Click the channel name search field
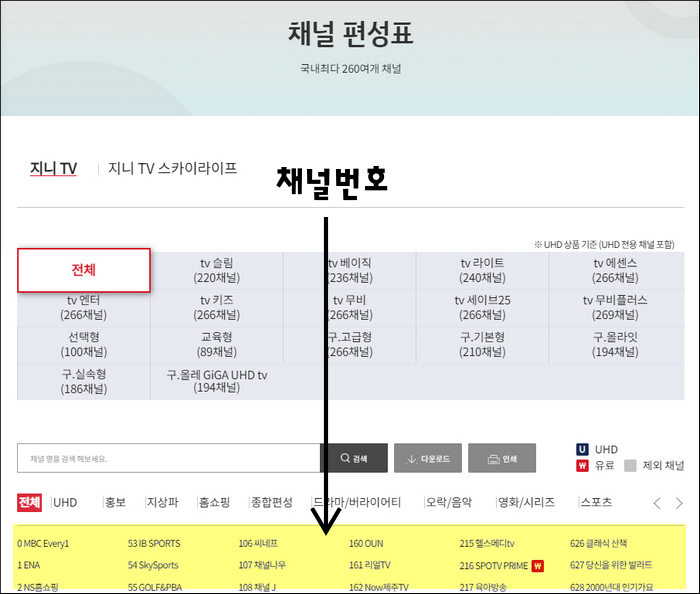 [168, 459]
